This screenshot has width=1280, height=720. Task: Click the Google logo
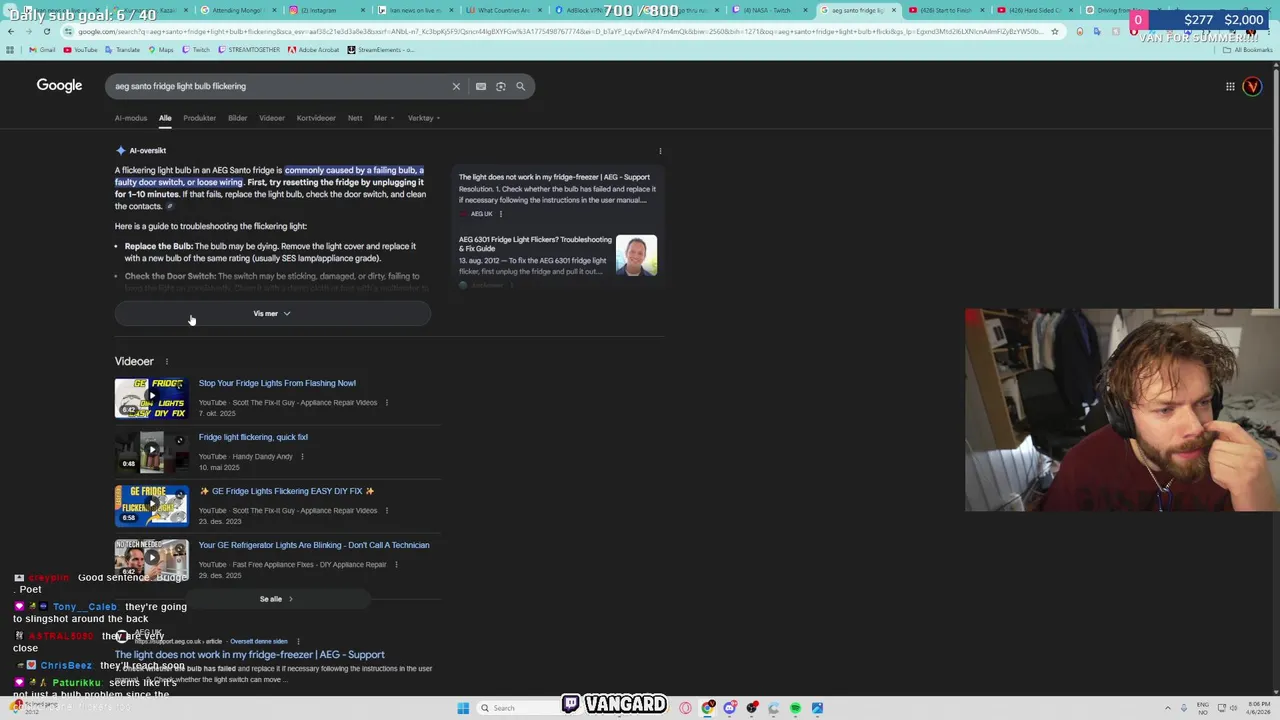click(x=59, y=86)
